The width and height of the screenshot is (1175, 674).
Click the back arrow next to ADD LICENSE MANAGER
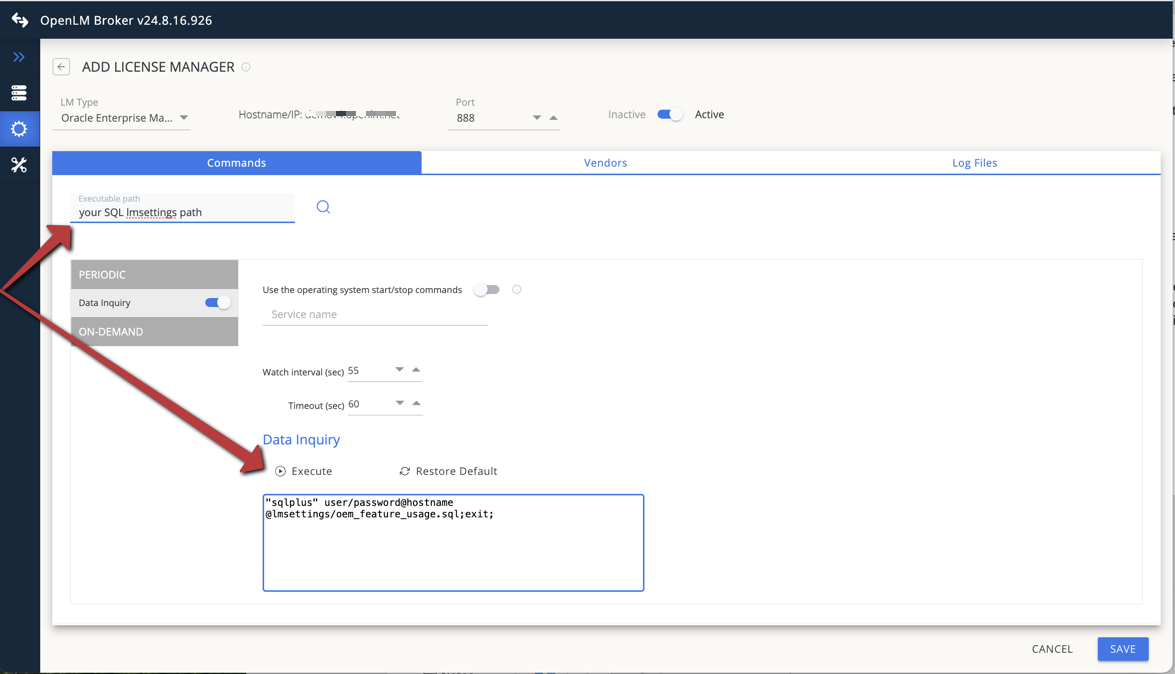click(61, 66)
